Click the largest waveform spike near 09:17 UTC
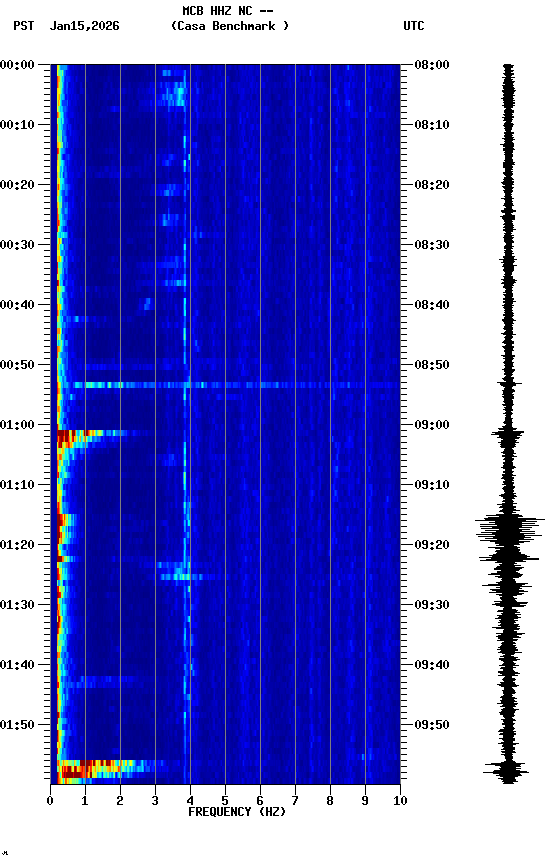552x864 pixels. coord(510,530)
